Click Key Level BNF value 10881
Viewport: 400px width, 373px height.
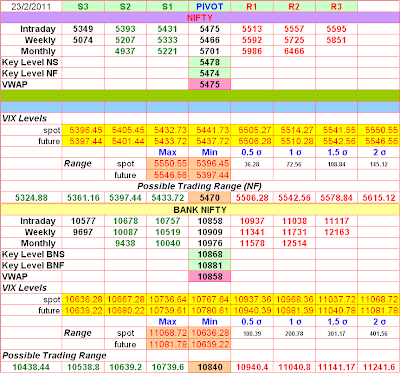click(210, 265)
